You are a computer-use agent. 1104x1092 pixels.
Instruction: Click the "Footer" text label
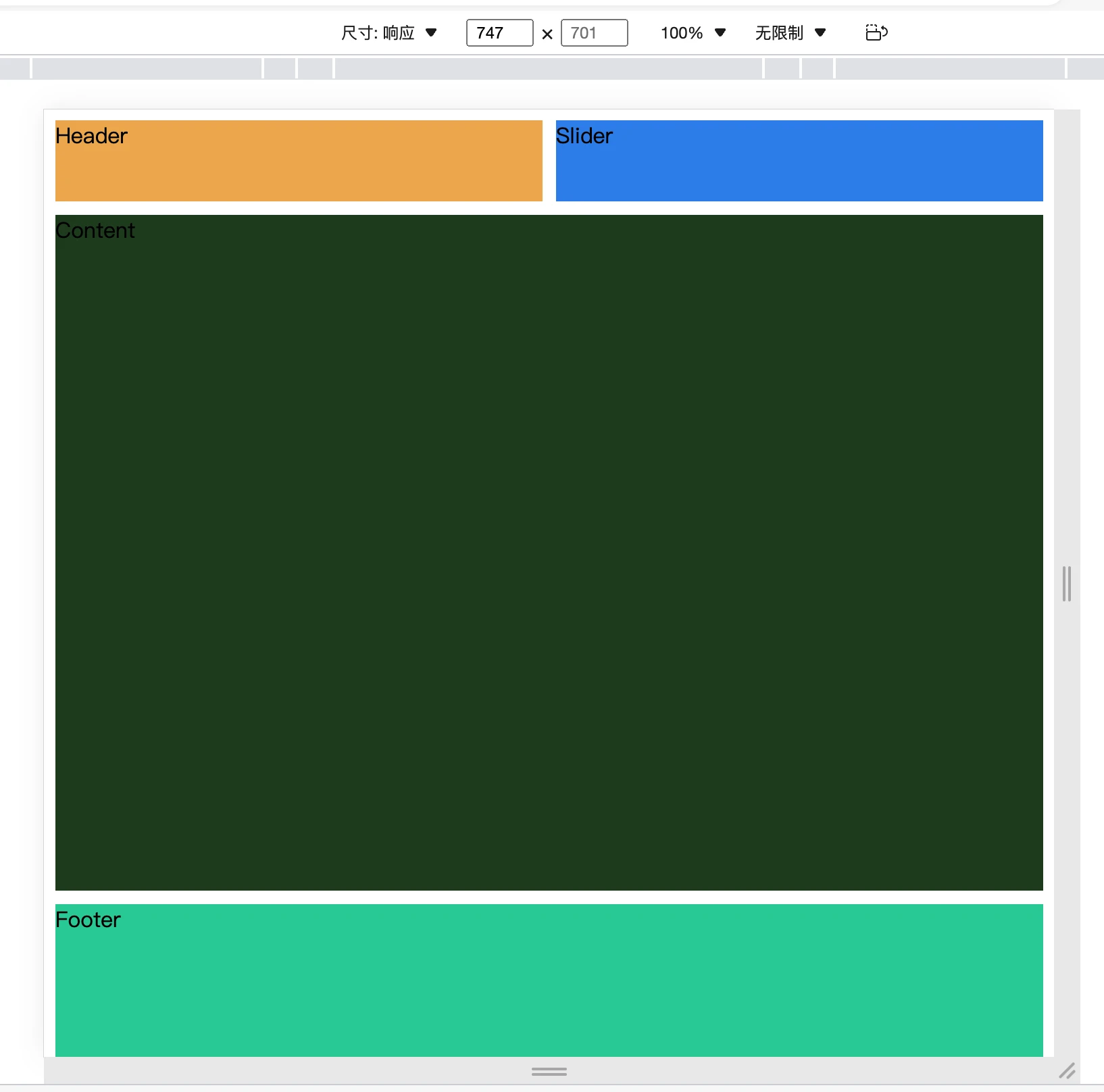click(x=88, y=920)
